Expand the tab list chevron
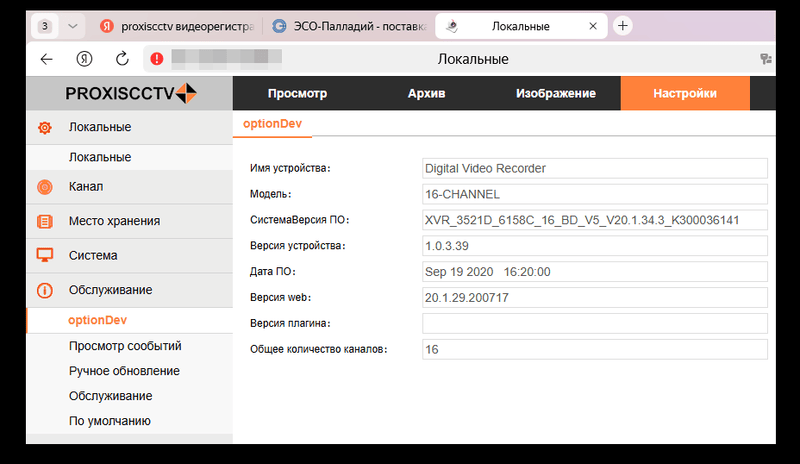 tap(72, 26)
